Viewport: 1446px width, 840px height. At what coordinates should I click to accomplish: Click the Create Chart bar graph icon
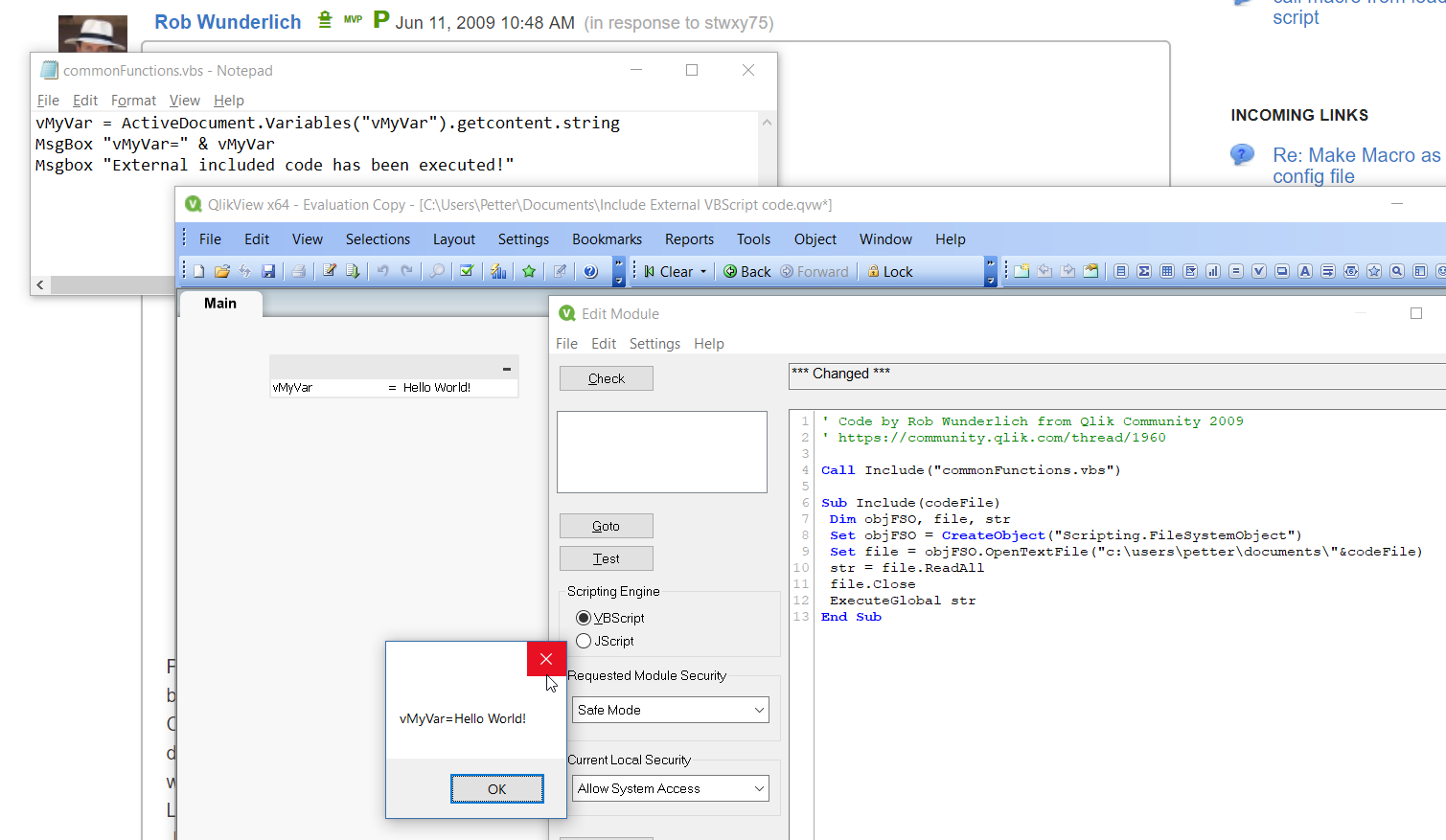pos(1213,271)
